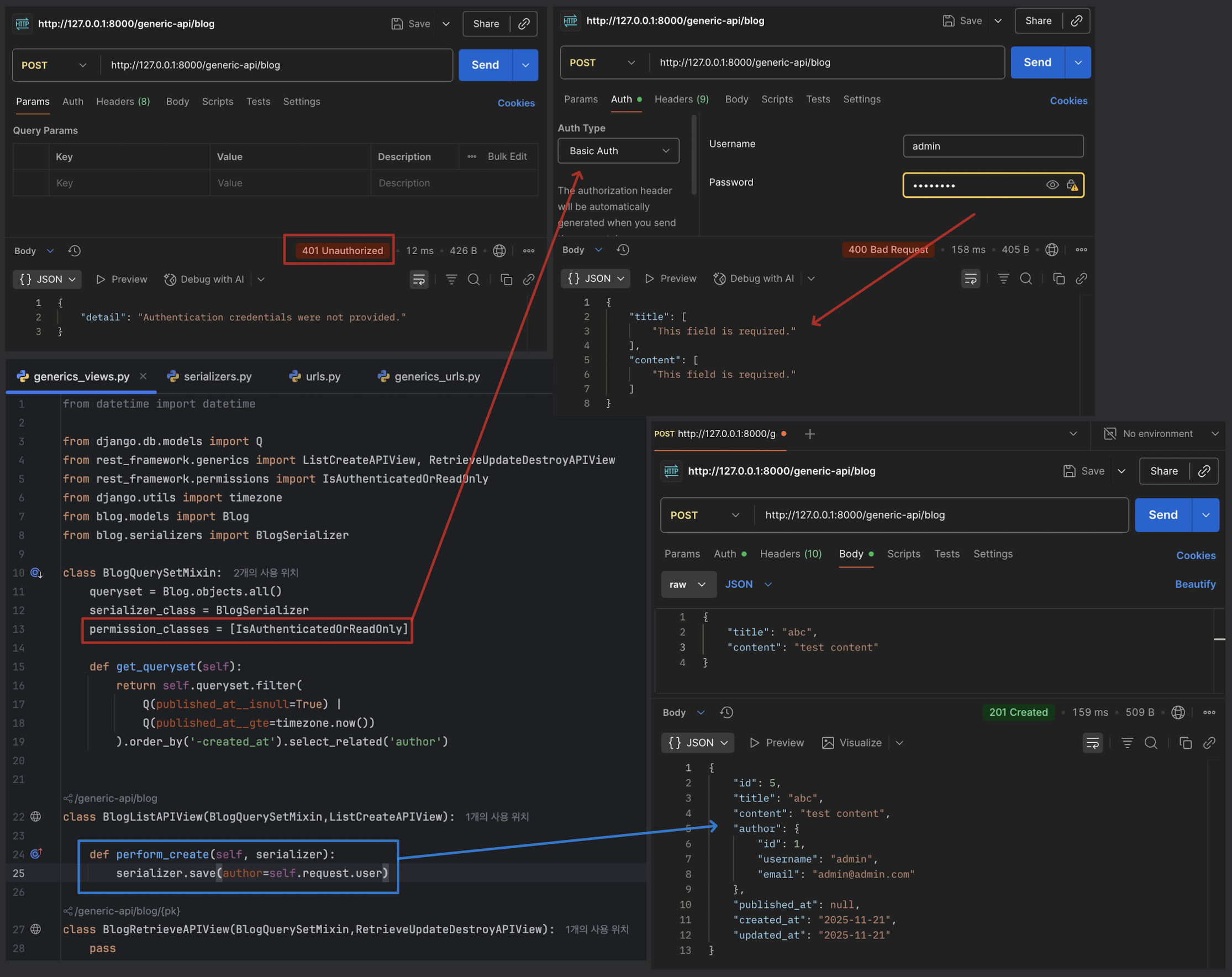Viewport: 1232px width, 977px height.
Task: Click Debug with AI in 401 response panel
Action: tap(204, 280)
